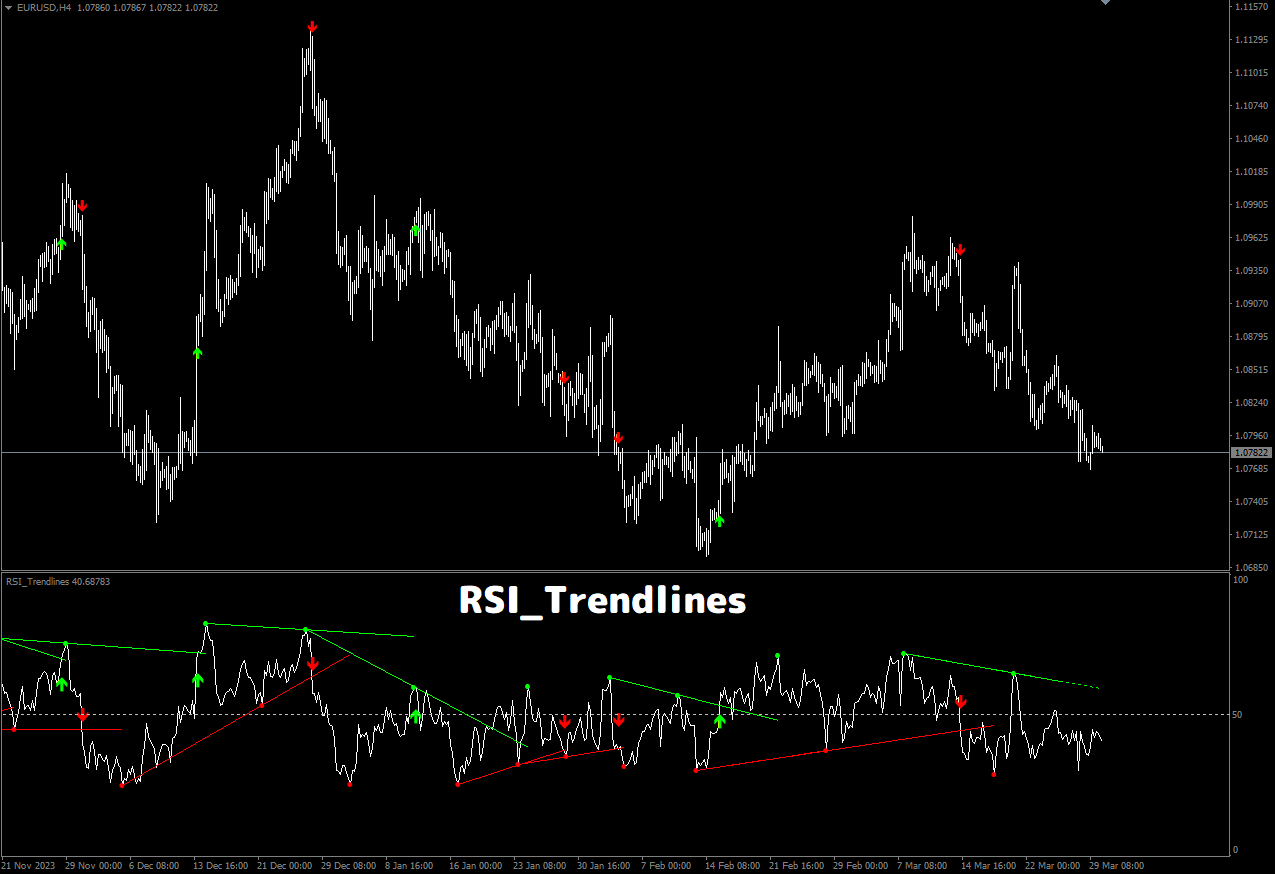
Task: Open the symbol dropdown triangle beside EURUSD,H4
Action: (x=7, y=7)
